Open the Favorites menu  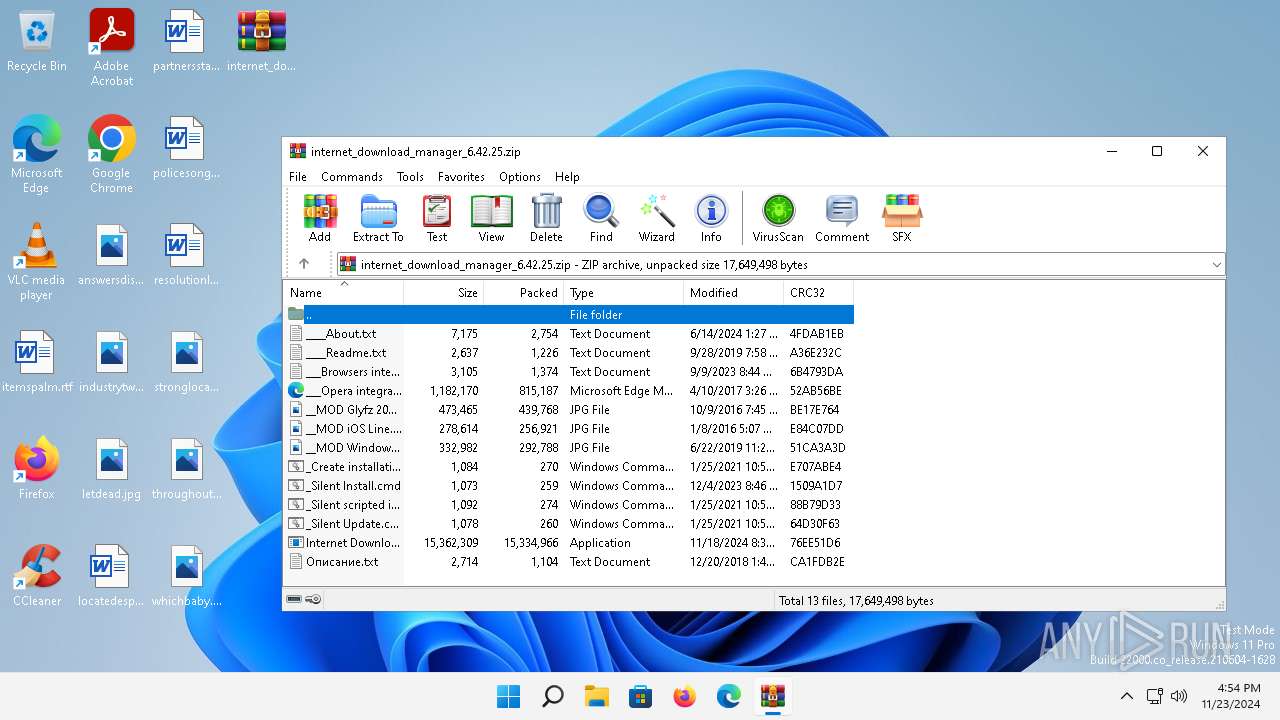pyautogui.click(x=461, y=176)
